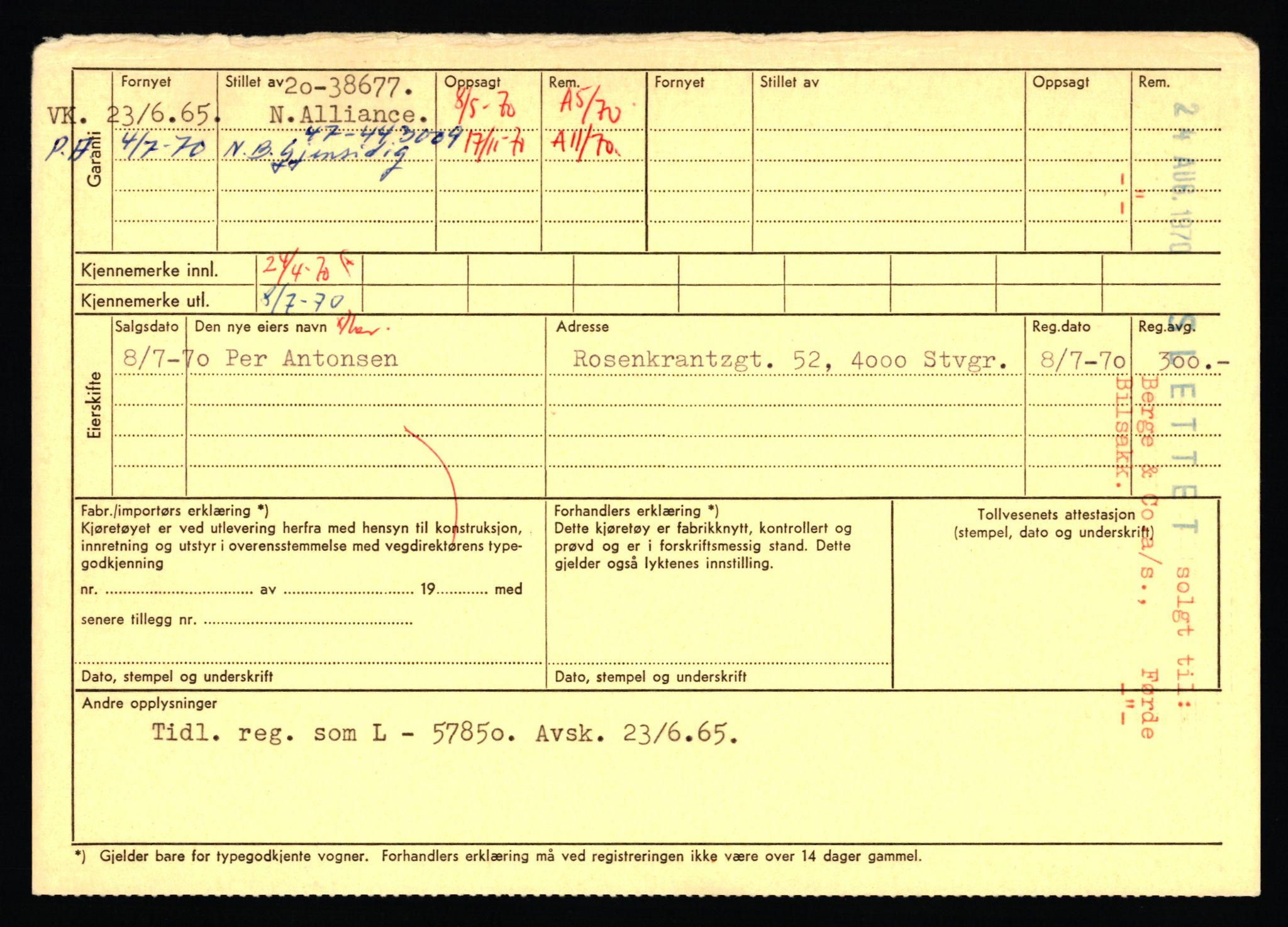
Task: Click the Forhandler 'Dato, stempel og underskrift' label
Action: (x=650, y=677)
